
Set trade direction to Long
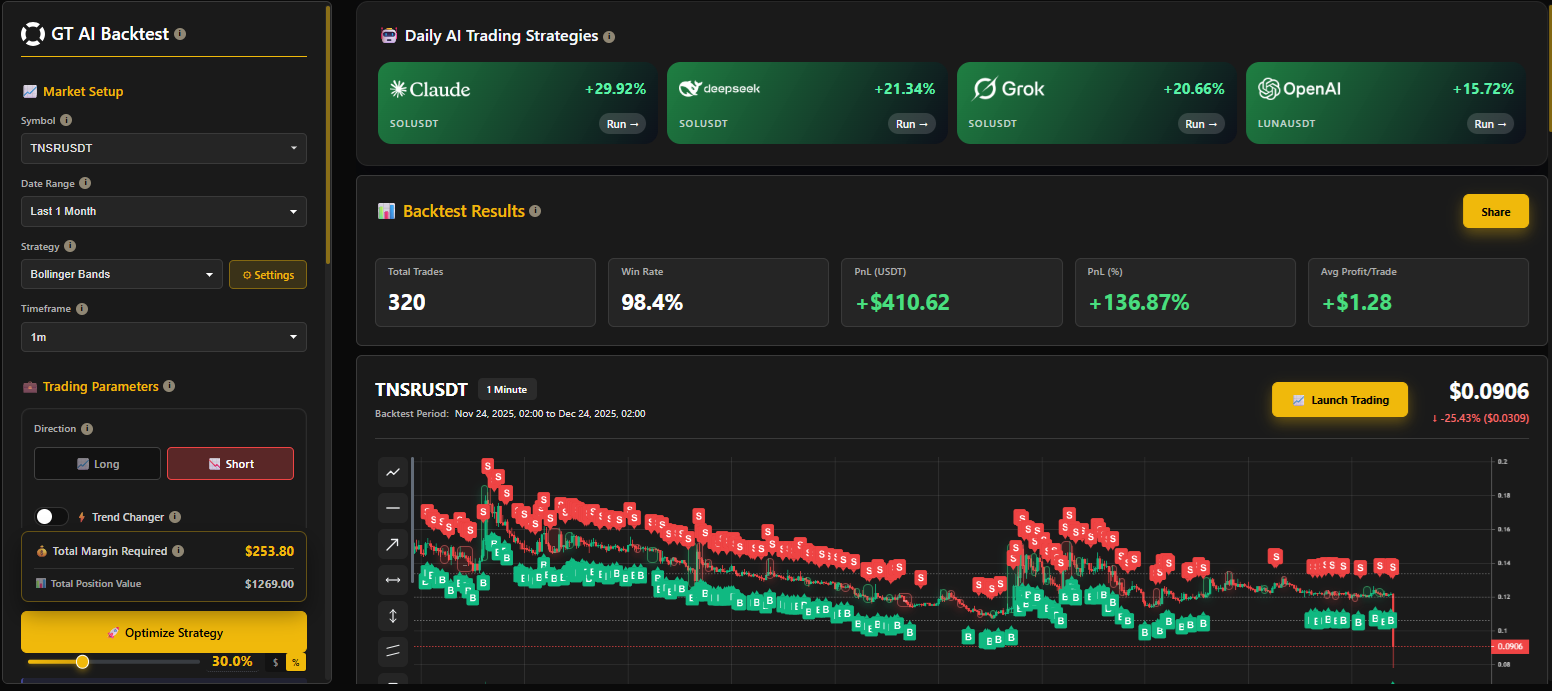97,464
